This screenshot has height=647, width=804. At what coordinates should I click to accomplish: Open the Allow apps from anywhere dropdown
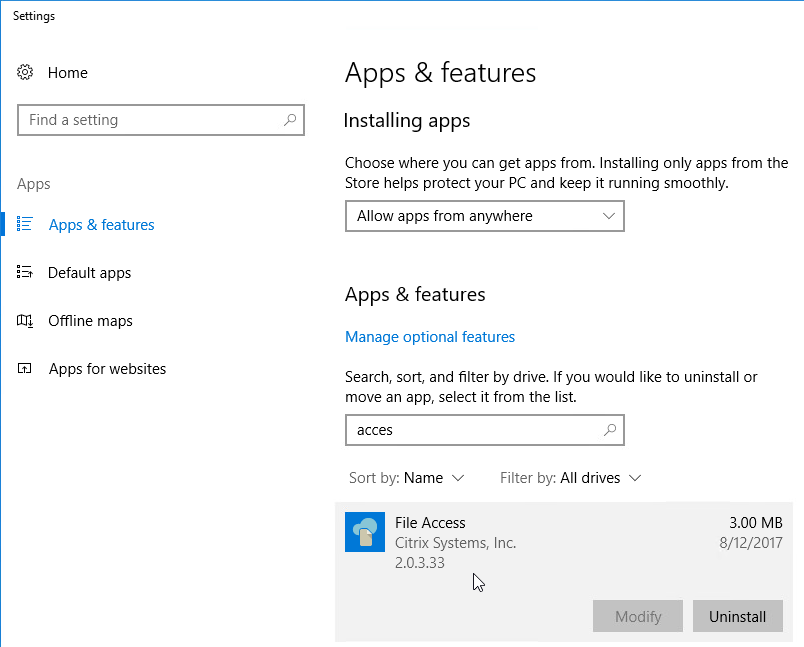click(484, 216)
